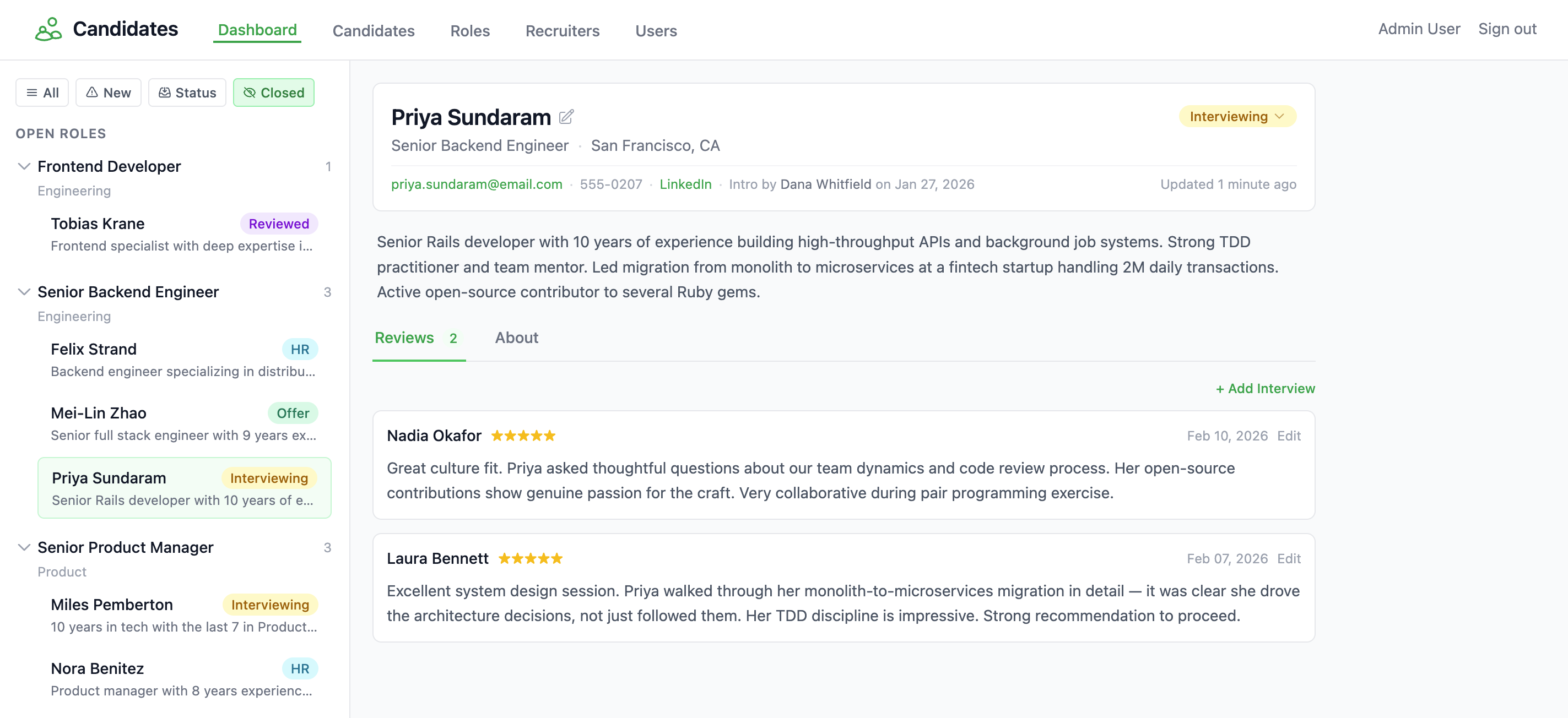Toggle the Closed eye-slash filter
The width and height of the screenshot is (1568, 718).
click(x=249, y=93)
